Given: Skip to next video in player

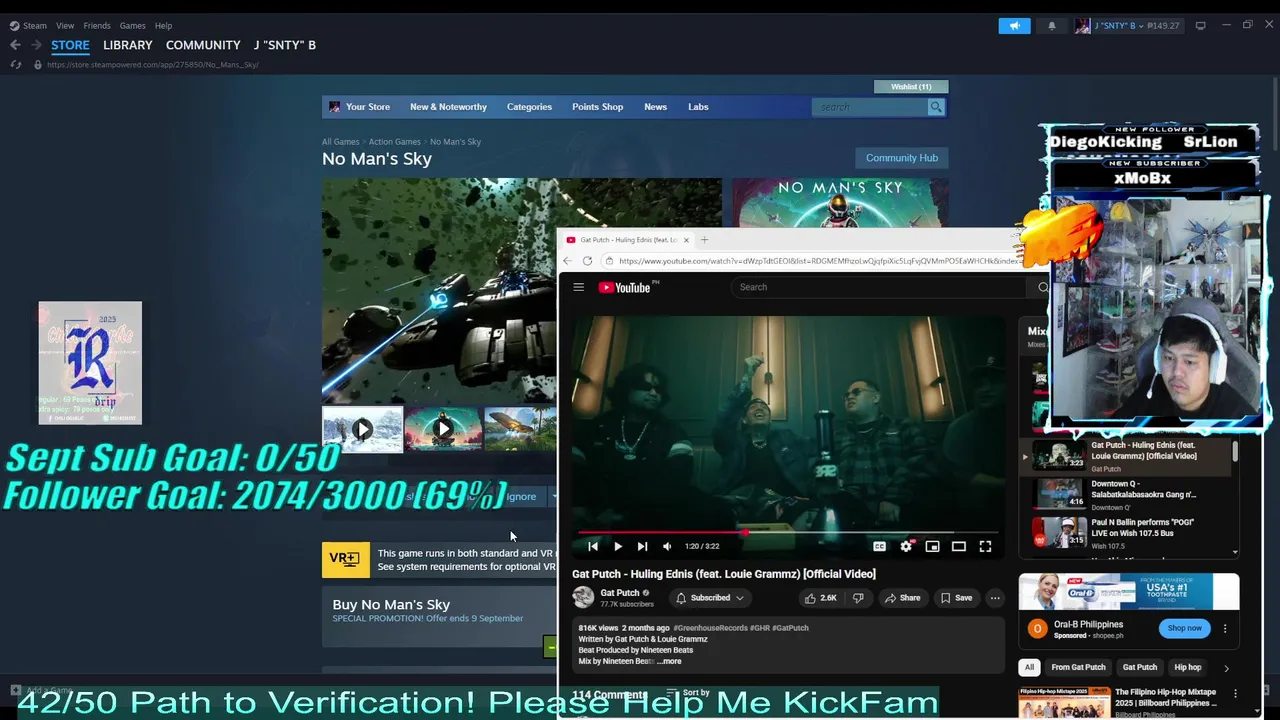Looking at the screenshot, I should 642,546.
